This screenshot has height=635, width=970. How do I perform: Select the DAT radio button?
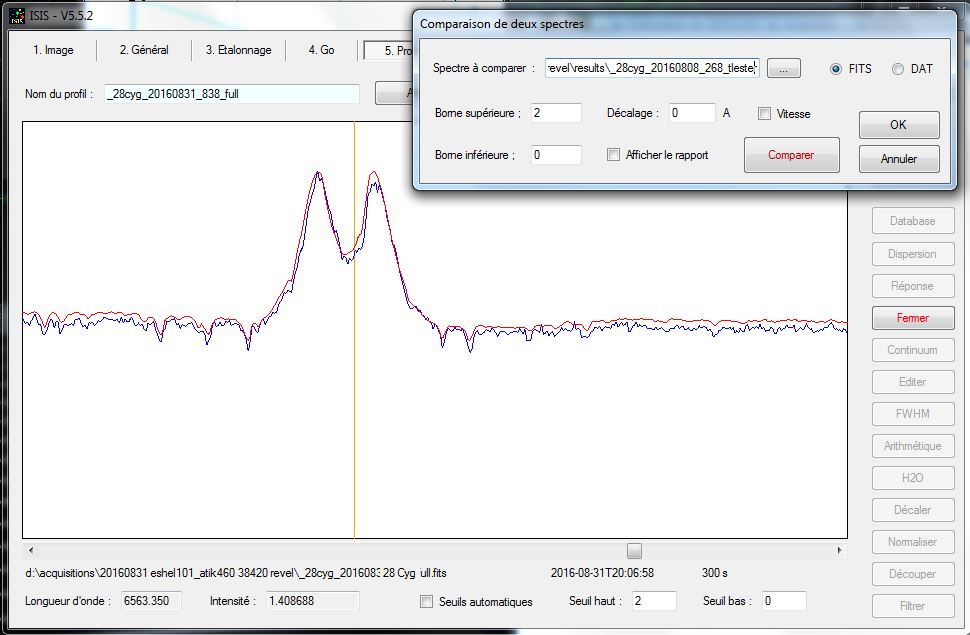click(897, 69)
